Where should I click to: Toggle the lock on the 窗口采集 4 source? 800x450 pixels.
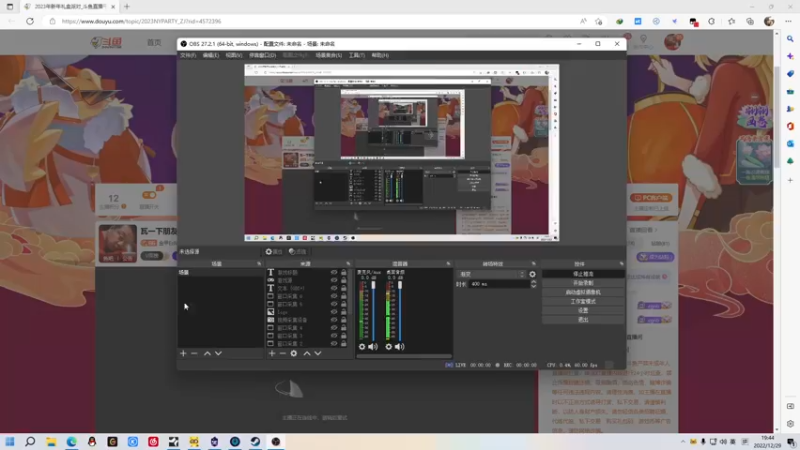(x=344, y=328)
